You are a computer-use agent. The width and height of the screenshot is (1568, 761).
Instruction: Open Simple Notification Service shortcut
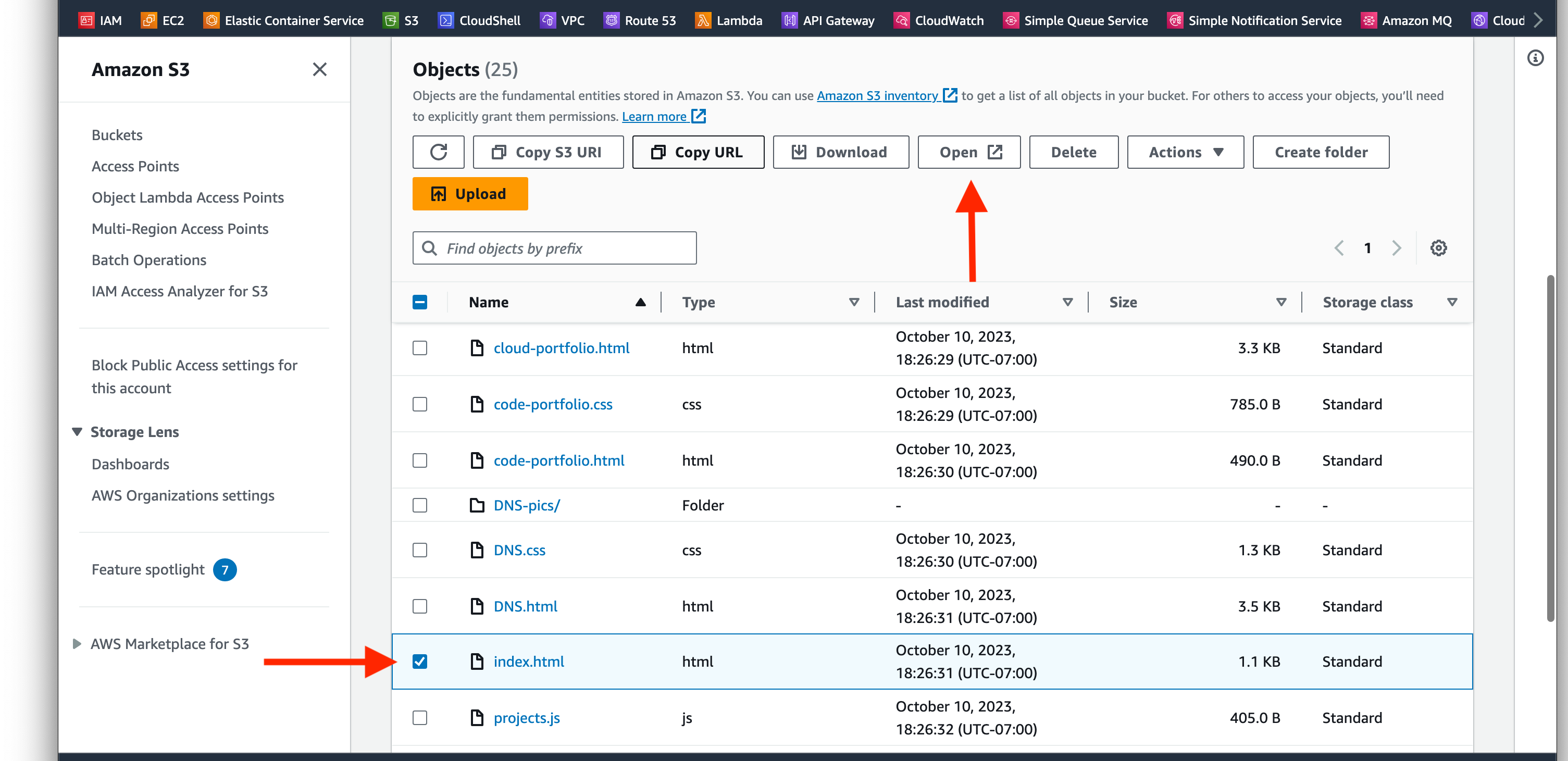coord(1254,20)
